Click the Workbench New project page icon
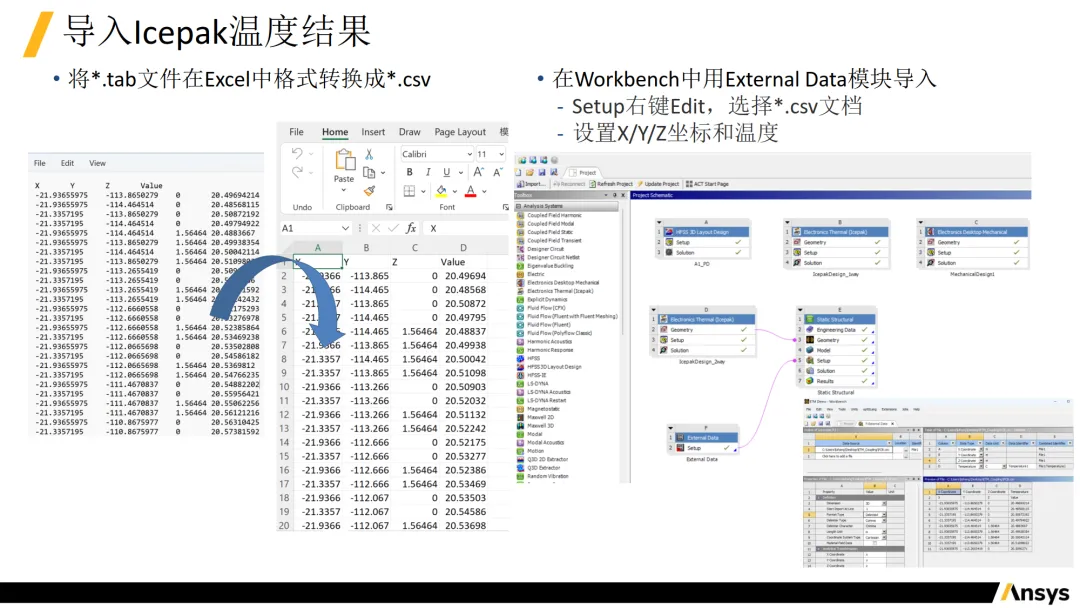The width and height of the screenshot is (1080, 608). (x=519, y=172)
